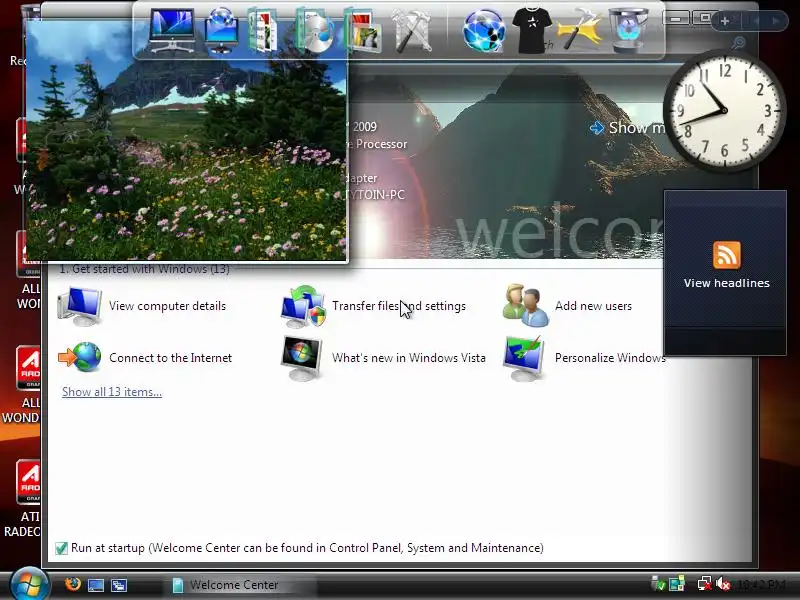
Task: Click the sidebar previous gadgets page arrow
Action: click(x=755, y=21)
